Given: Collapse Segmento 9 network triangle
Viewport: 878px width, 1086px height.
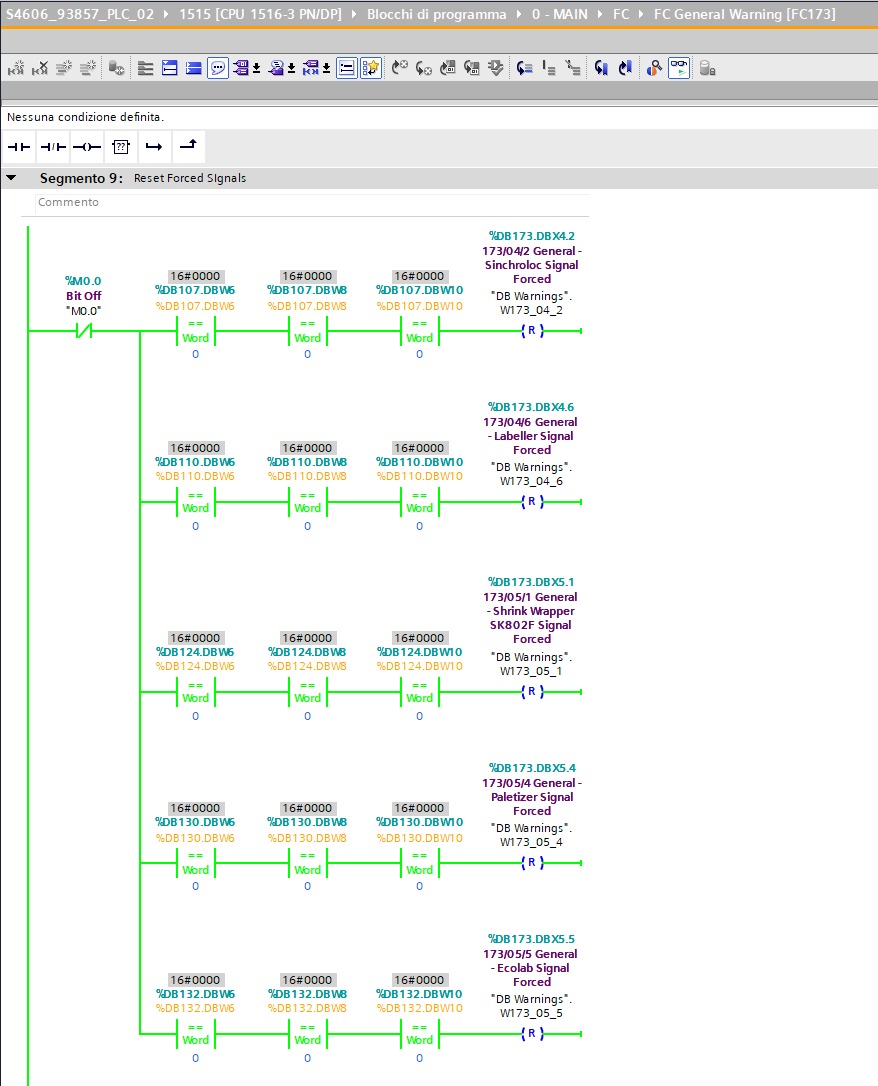Looking at the screenshot, I should pos(11,178).
